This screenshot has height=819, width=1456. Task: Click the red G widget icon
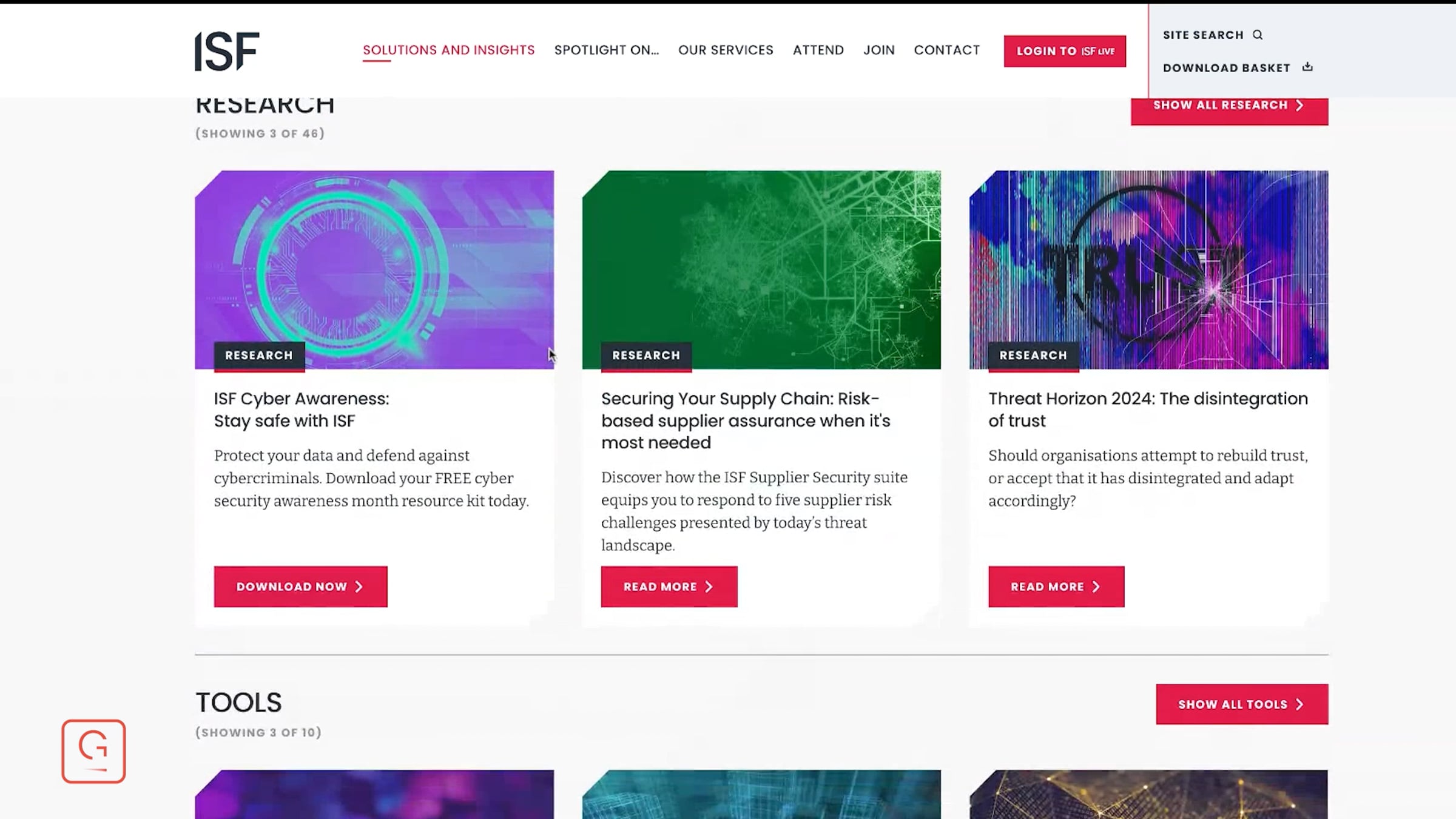click(x=93, y=751)
